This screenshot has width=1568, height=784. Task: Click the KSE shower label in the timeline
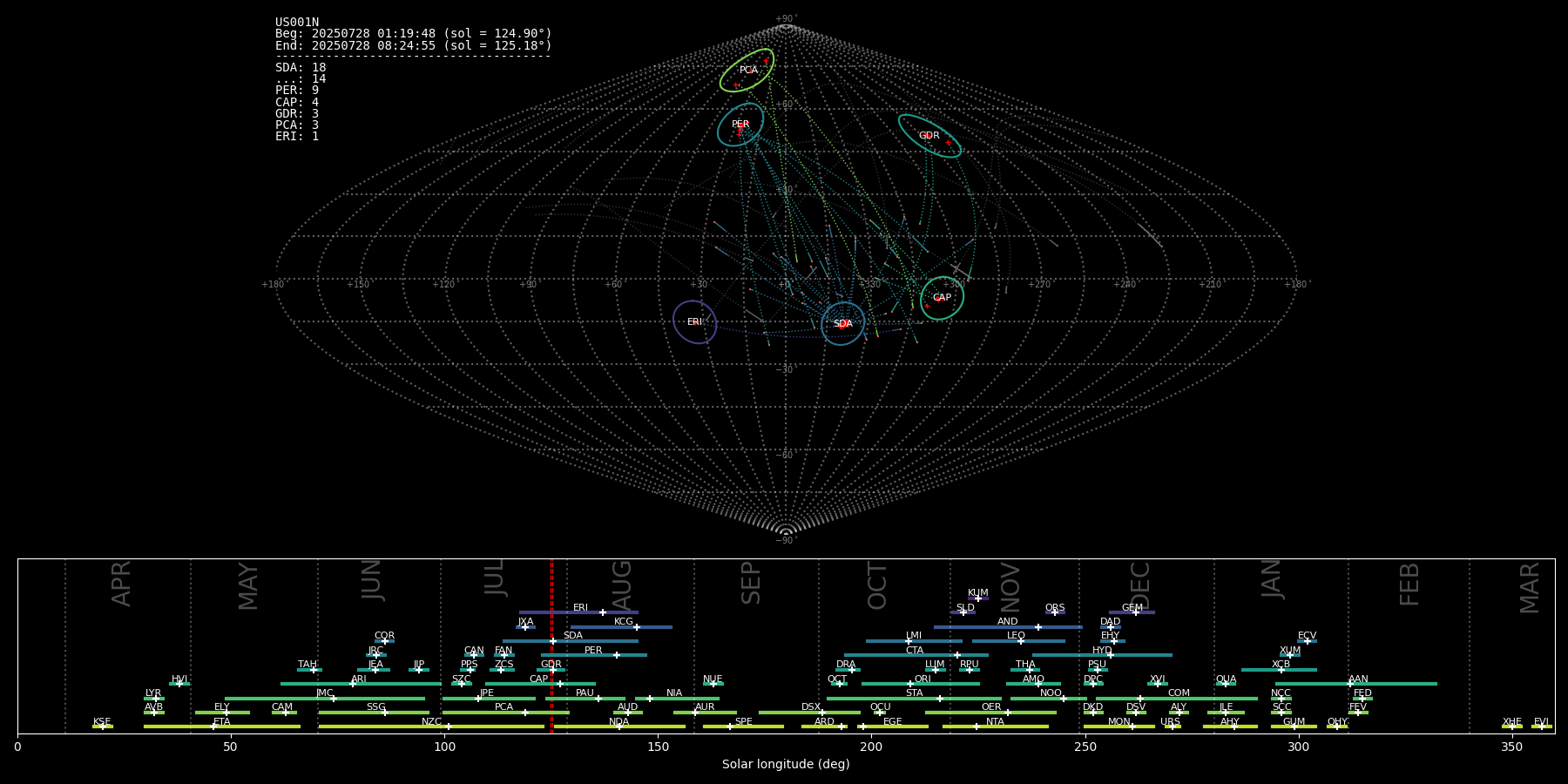(102, 721)
